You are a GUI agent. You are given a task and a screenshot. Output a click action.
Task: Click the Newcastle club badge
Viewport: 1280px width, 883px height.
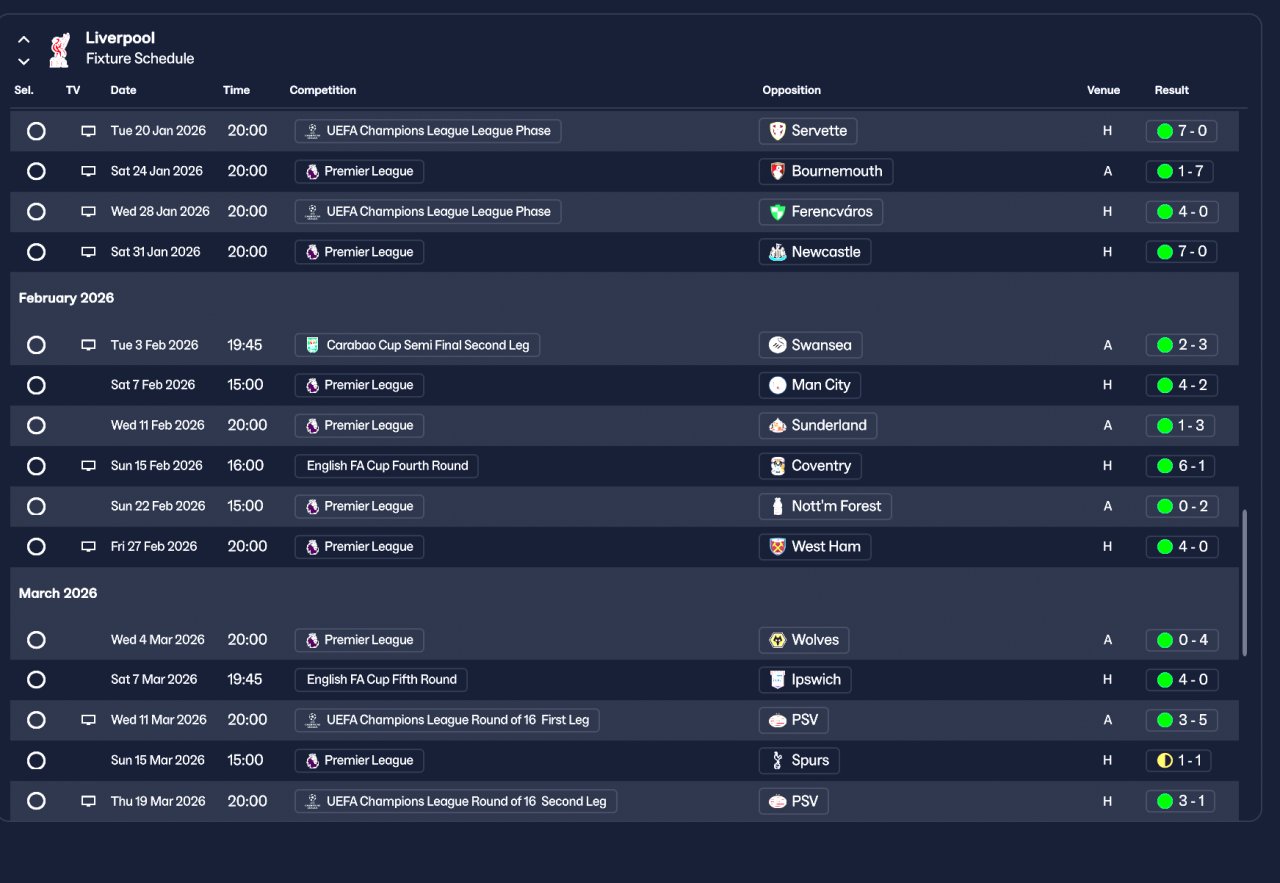pos(777,252)
